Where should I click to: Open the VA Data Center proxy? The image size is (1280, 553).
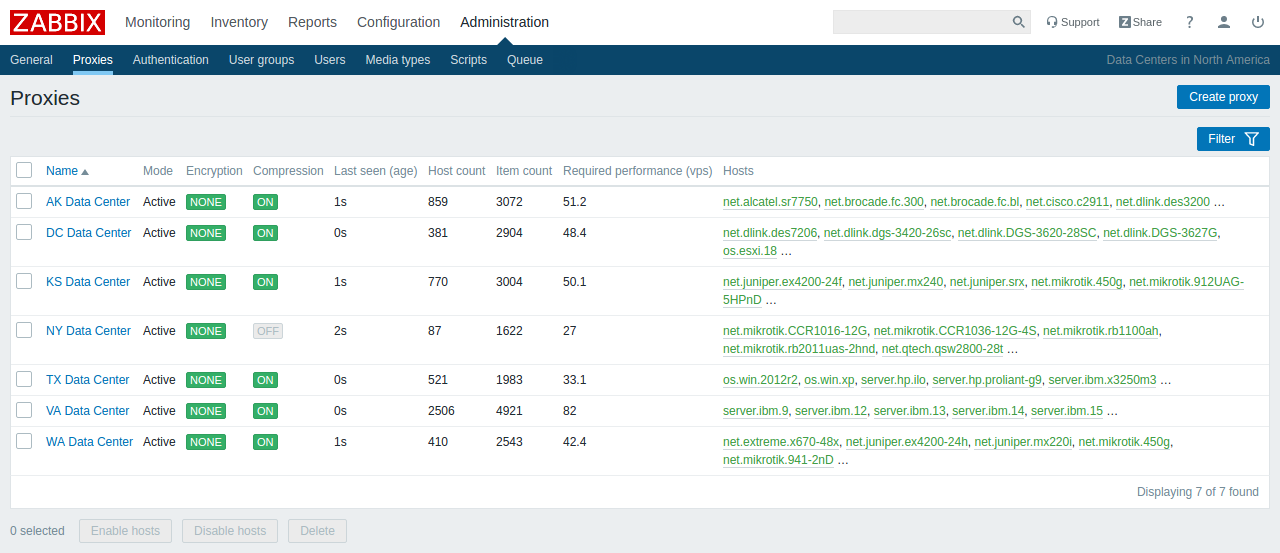point(88,411)
